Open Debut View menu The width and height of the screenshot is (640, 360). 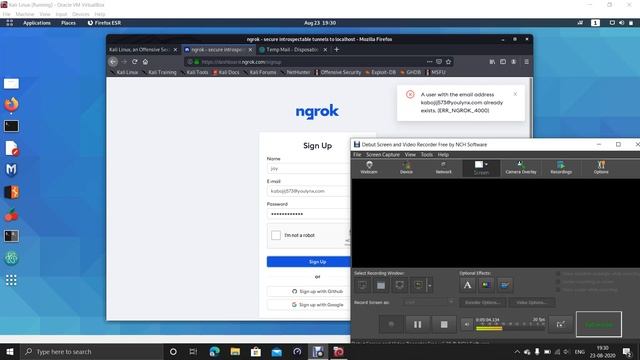410,155
